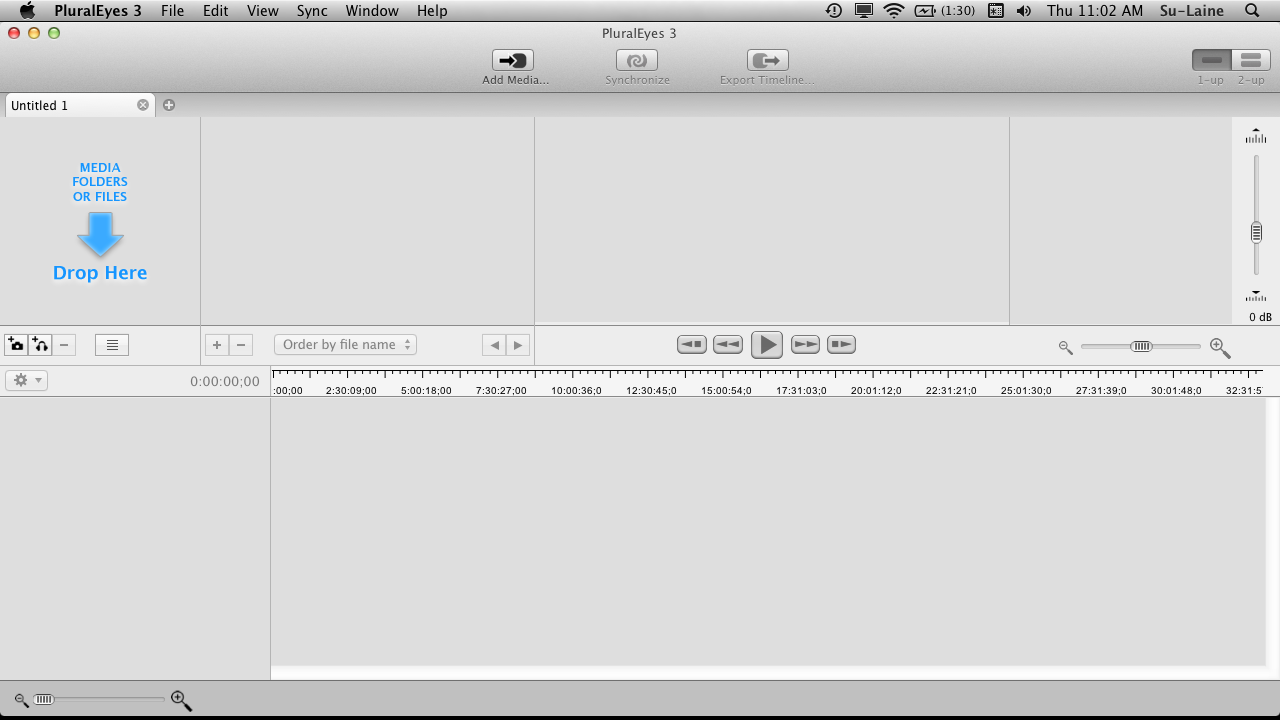Image resolution: width=1280 pixels, height=720 pixels.
Task: Switch to 1-up view
Action: point(1211,61)
